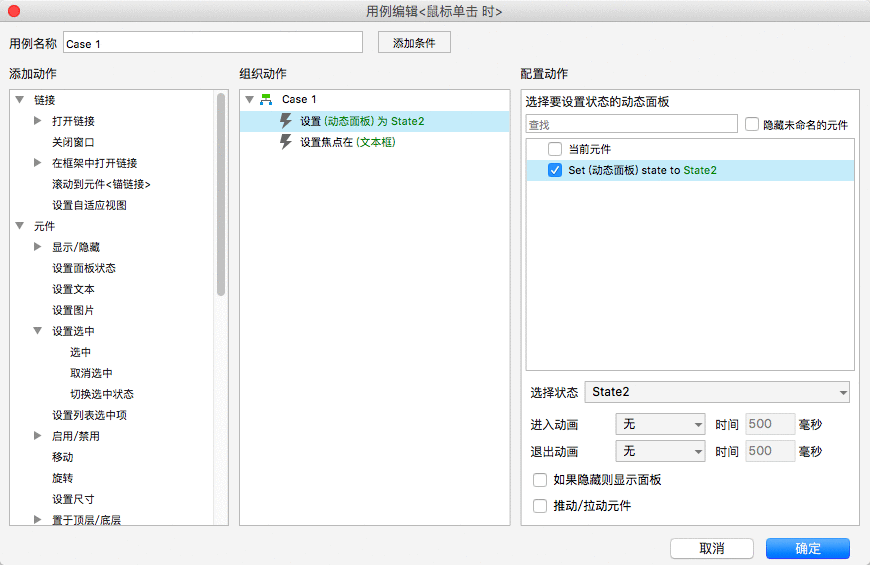This screenshot has height=565, width=870.
Task: Select the 设置尺寸 action
Action: click(73, 499)
